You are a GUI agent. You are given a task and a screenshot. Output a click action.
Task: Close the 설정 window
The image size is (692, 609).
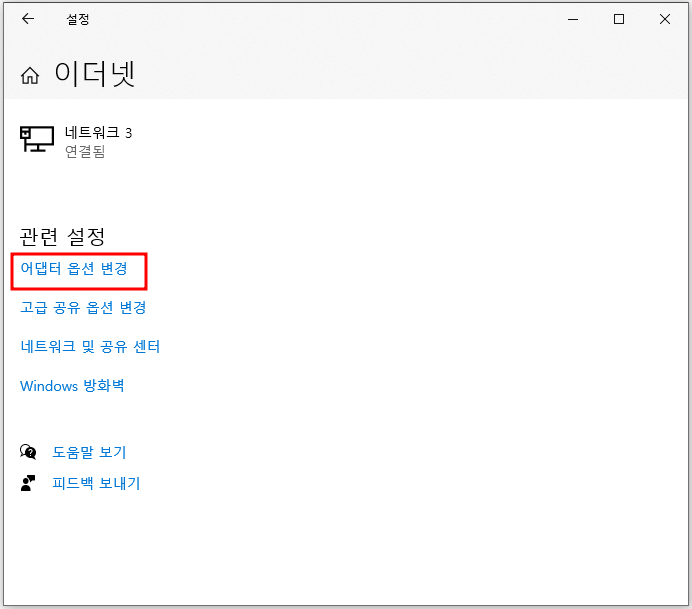point(665,19)
